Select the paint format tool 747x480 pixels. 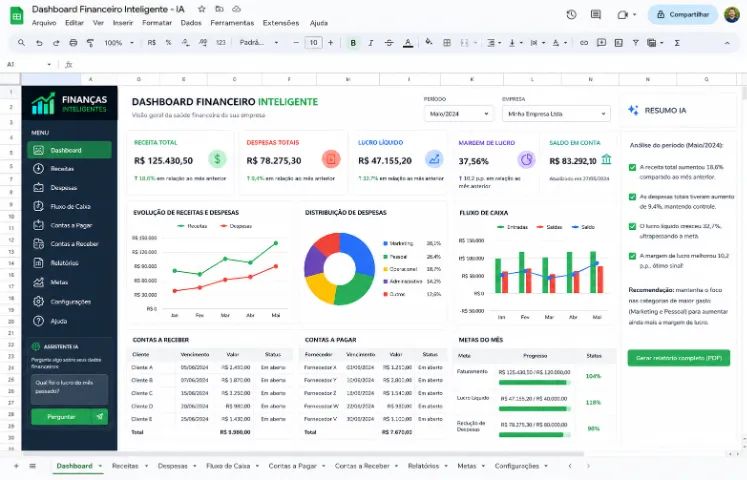click(x=90, y=43)
